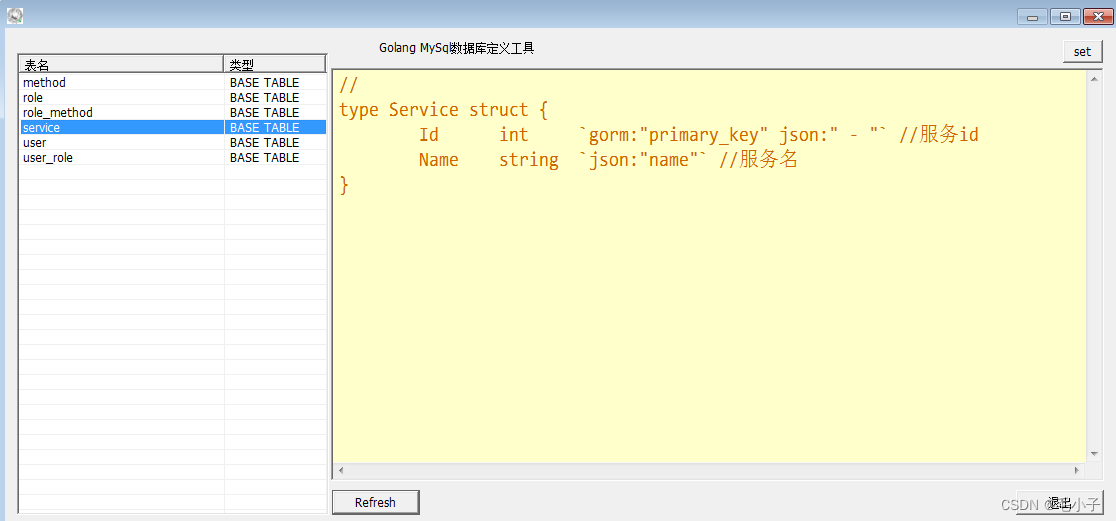Minimize the window

click(1032, 16)
